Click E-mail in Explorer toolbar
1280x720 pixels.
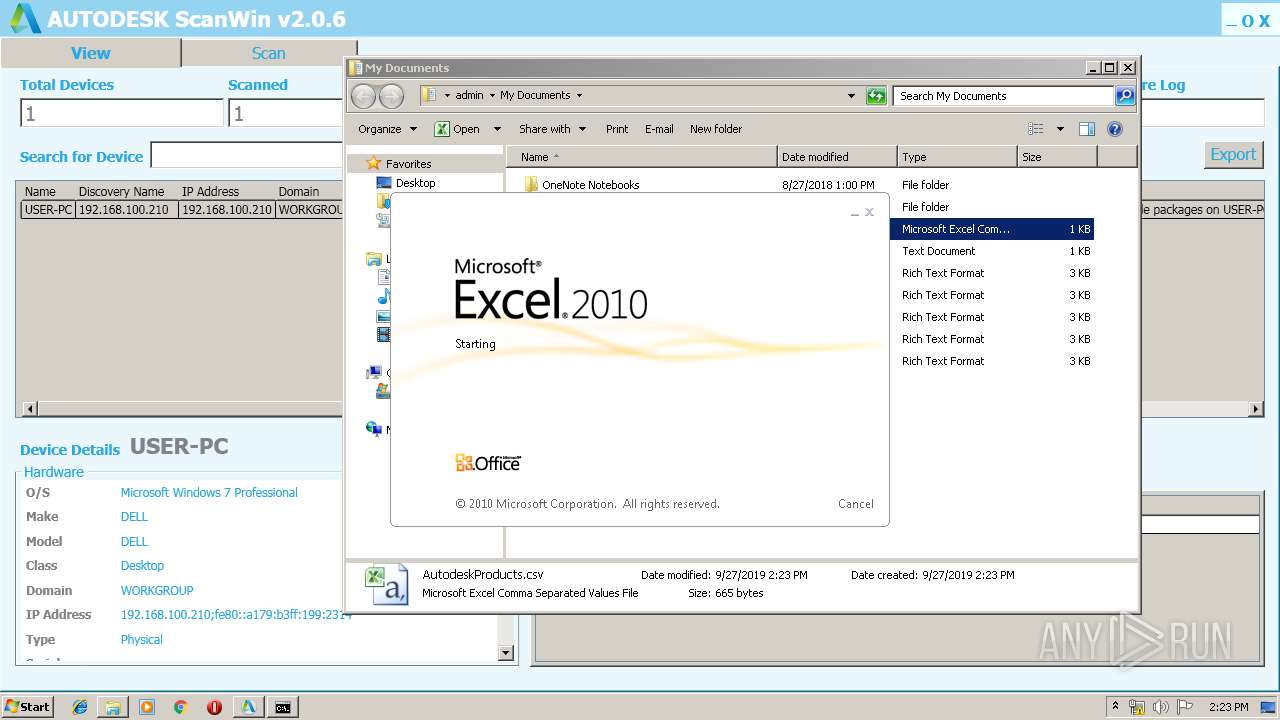click(x=659, y=129)
